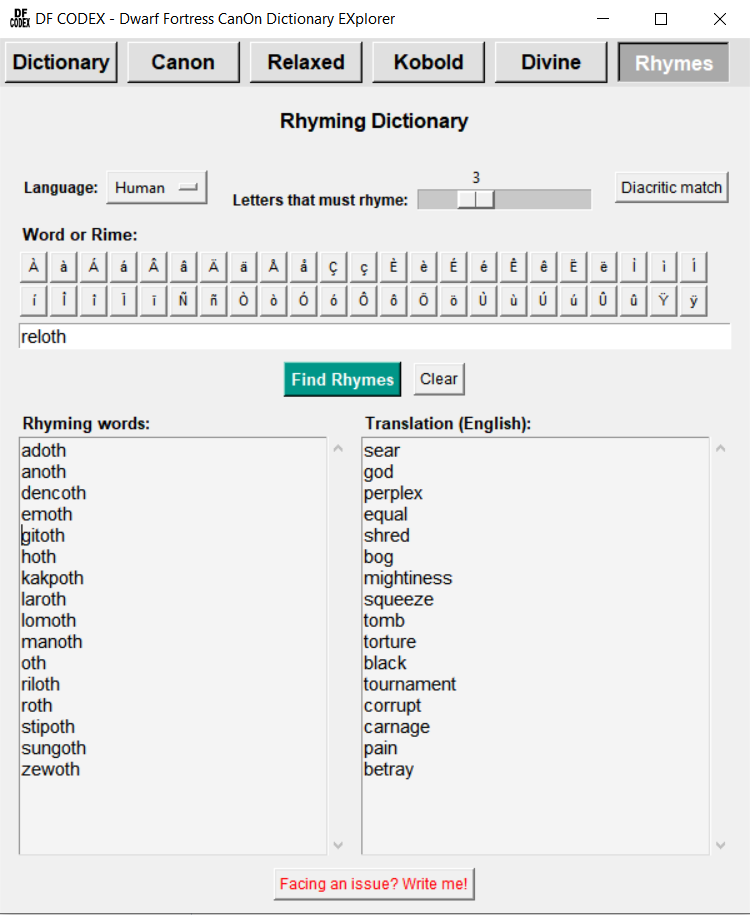Insert uppercase È with grave accent

pos(393,267)
